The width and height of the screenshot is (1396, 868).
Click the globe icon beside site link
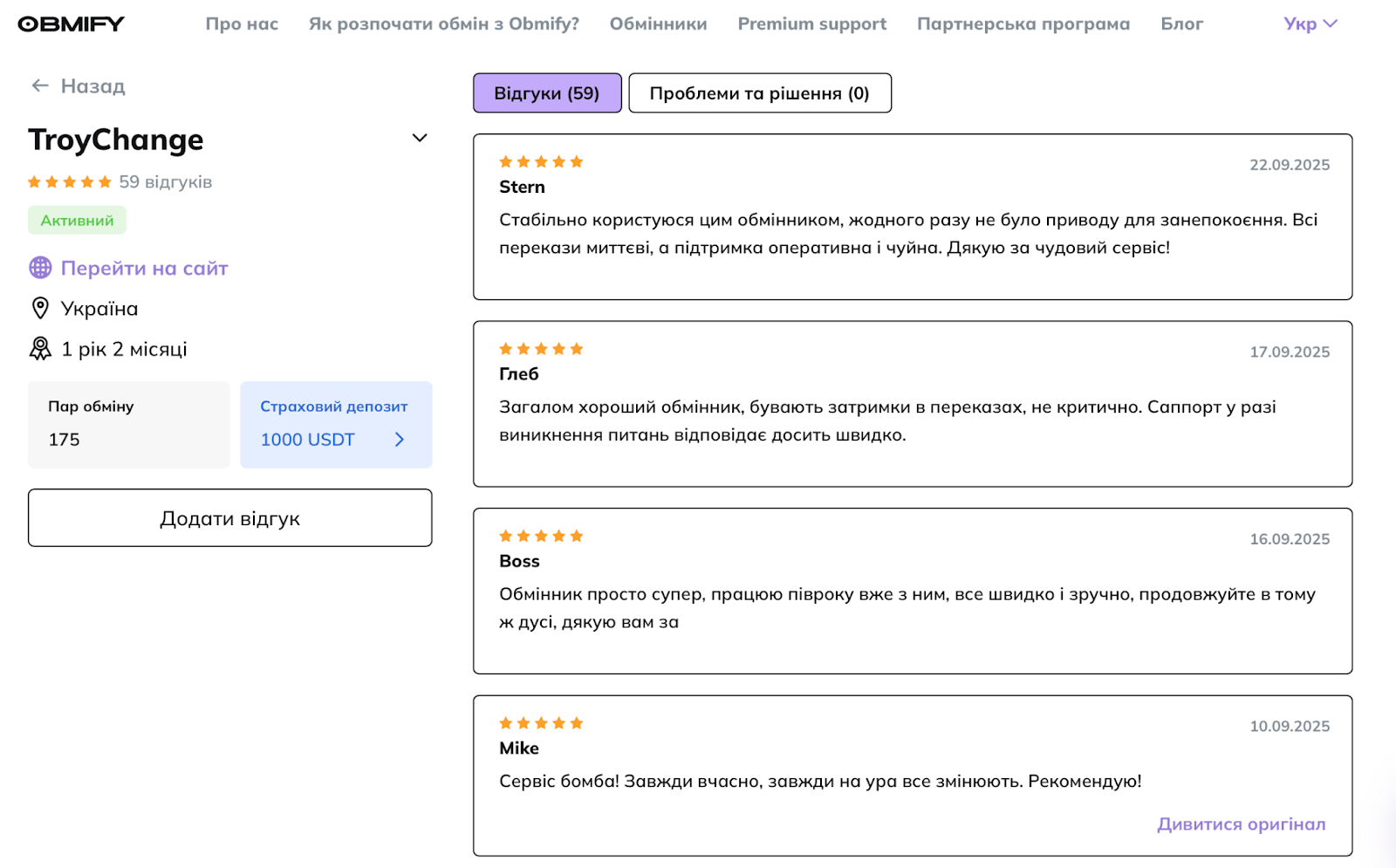[x=40, y=268]
